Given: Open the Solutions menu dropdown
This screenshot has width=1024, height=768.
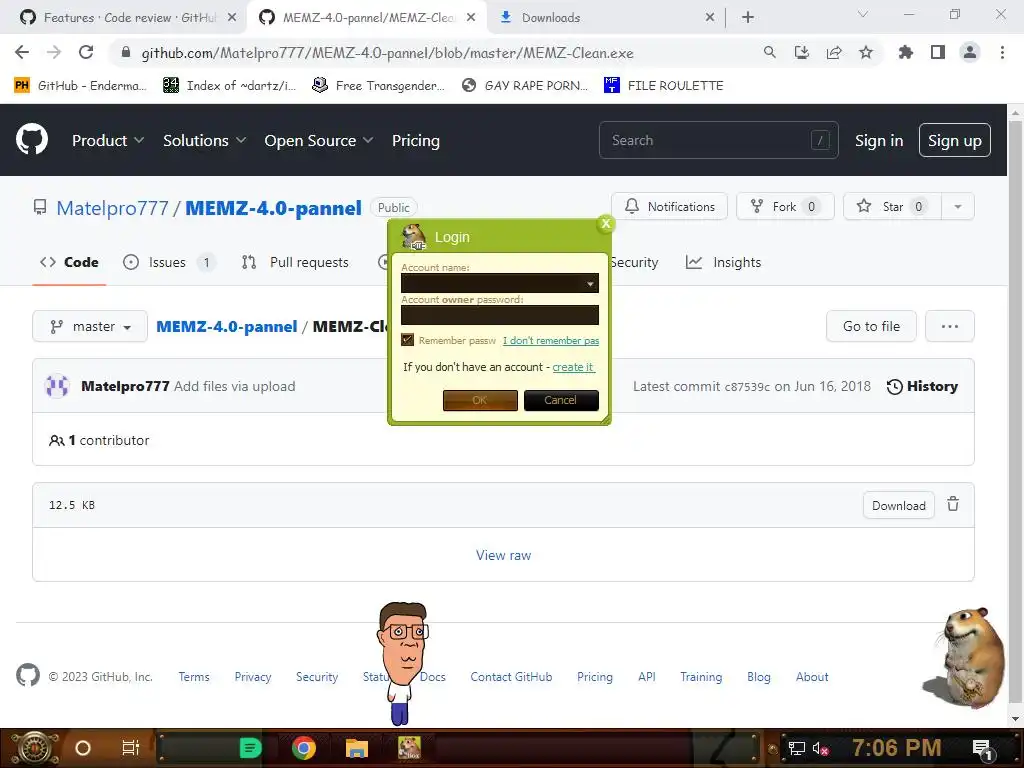Looking at the screenshot, I should pyautogui.click(x=204, y=140).
